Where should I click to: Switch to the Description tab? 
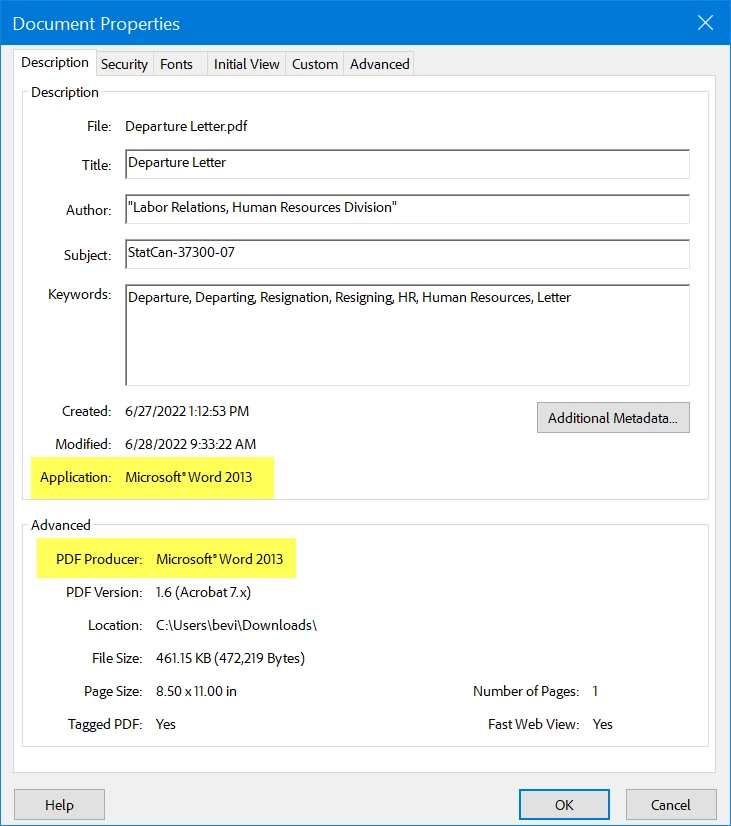(55, 63)
